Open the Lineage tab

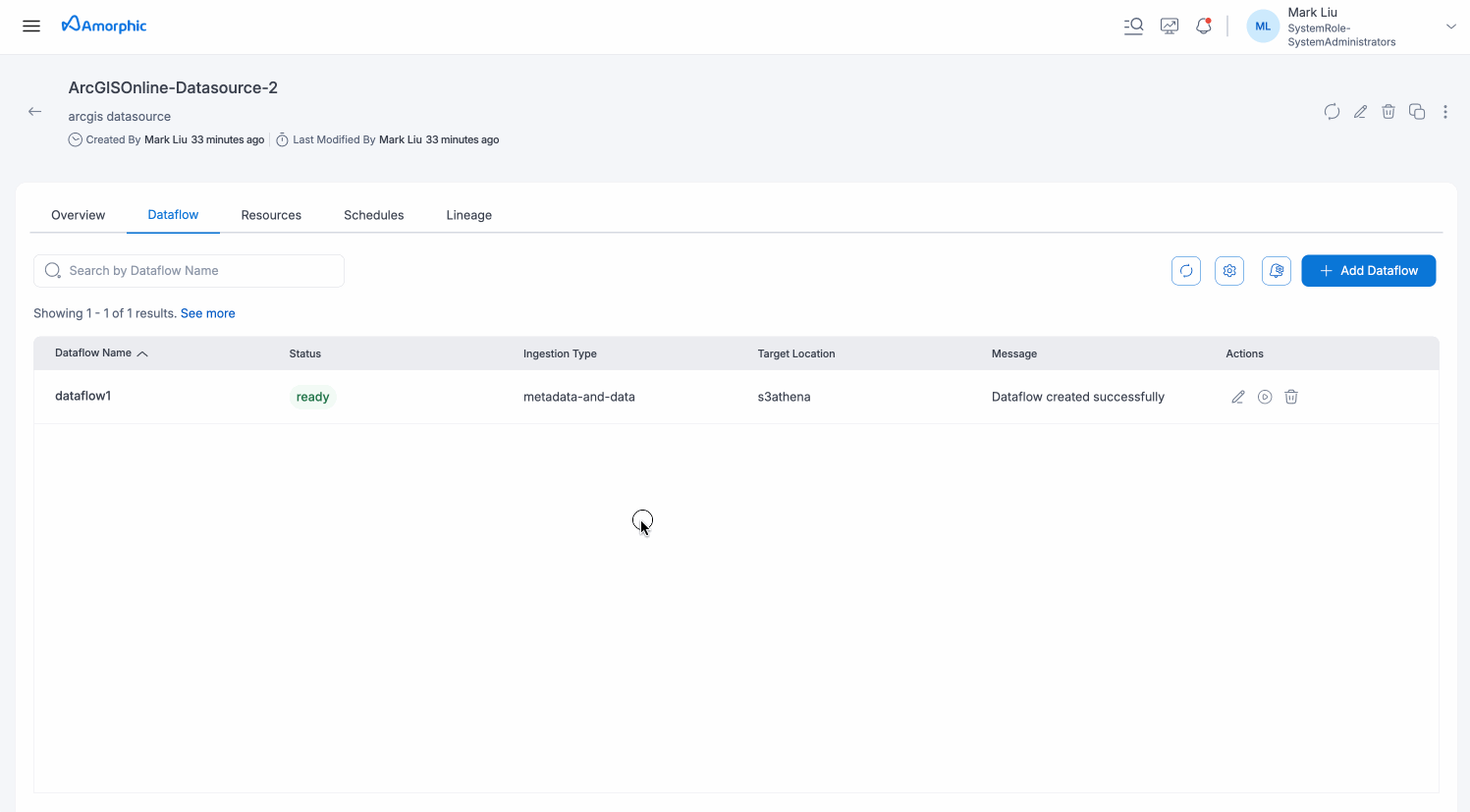[468, 215]
